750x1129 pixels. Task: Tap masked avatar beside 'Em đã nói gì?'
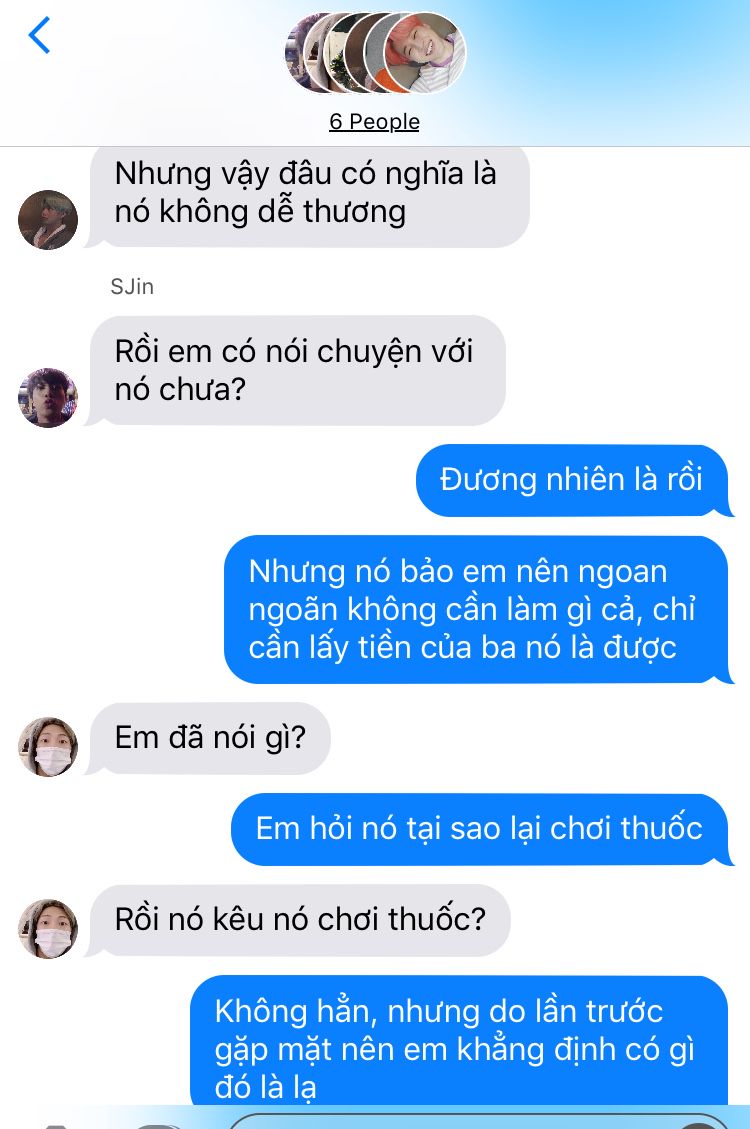click(x=48, y=747)
